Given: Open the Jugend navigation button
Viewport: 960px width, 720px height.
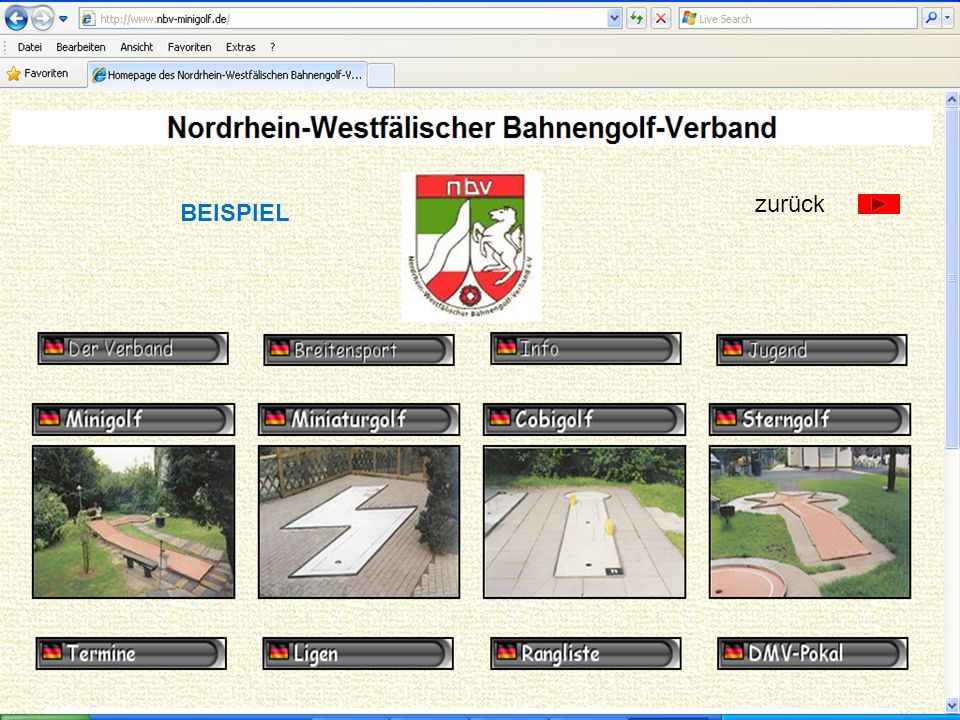Looking at the screenshot, I should click(812, 350).
